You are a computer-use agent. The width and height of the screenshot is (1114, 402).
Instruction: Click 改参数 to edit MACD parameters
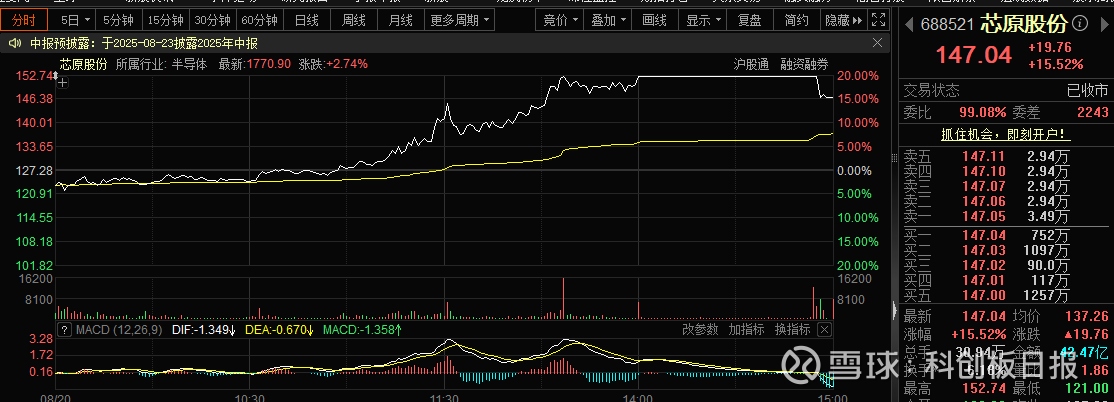coord(700,330)
